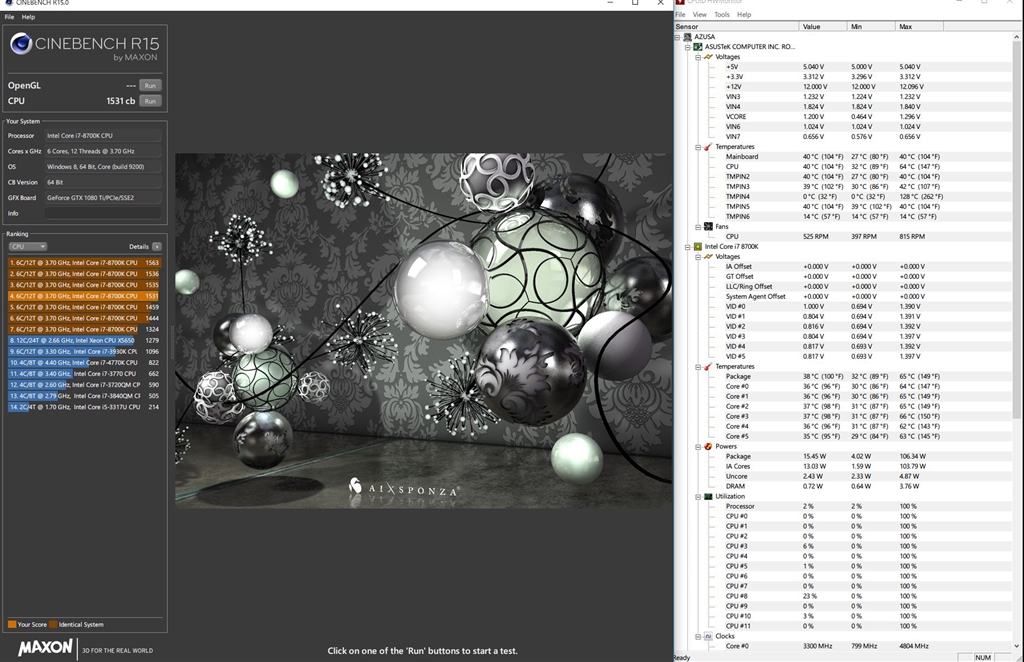Run the OpenGL benchmark test

[x=149, y=86]
